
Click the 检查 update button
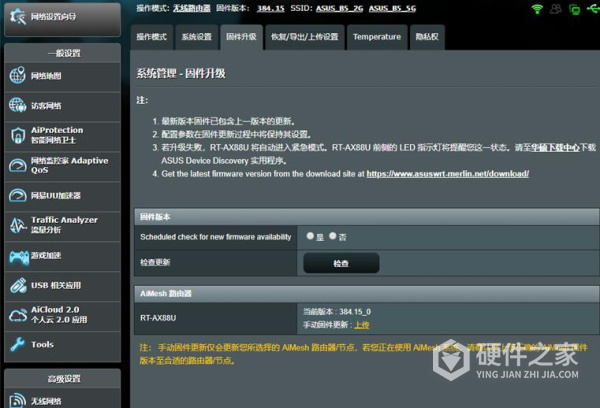[341, 263]
